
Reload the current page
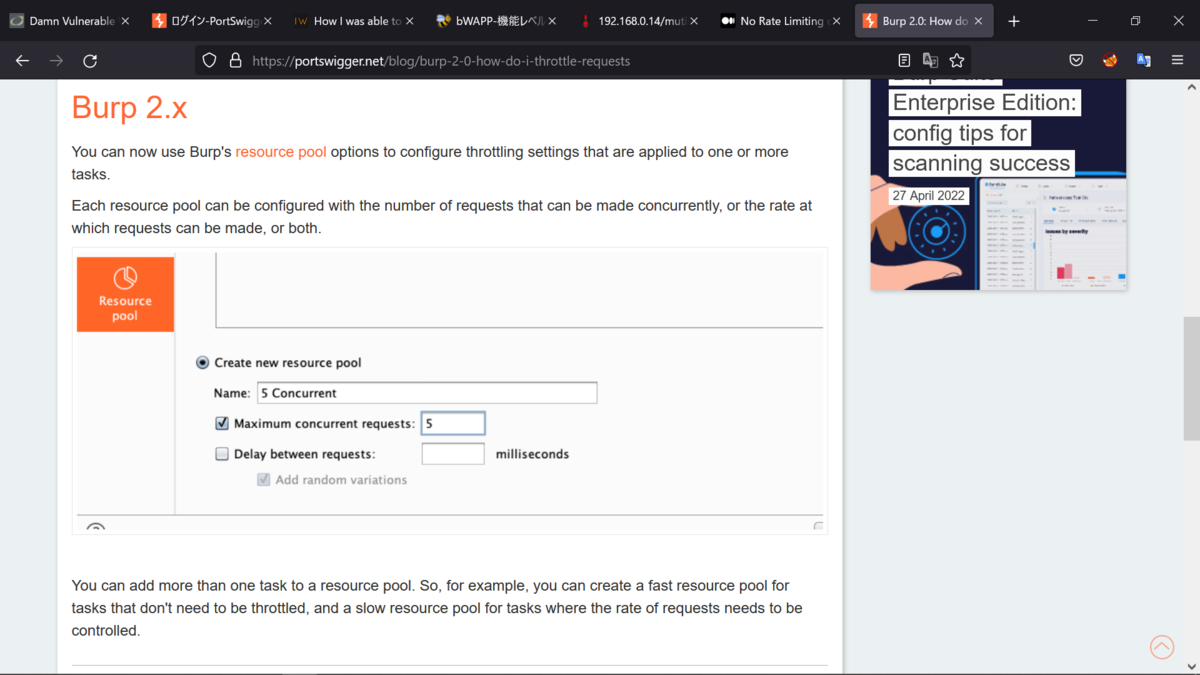pyautogui.click(x=90, y=61)
